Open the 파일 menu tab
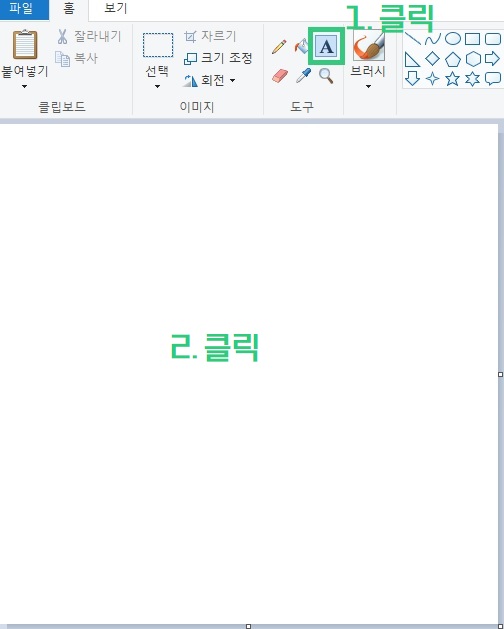Screen dimensions: 504x629 point(24,10)
